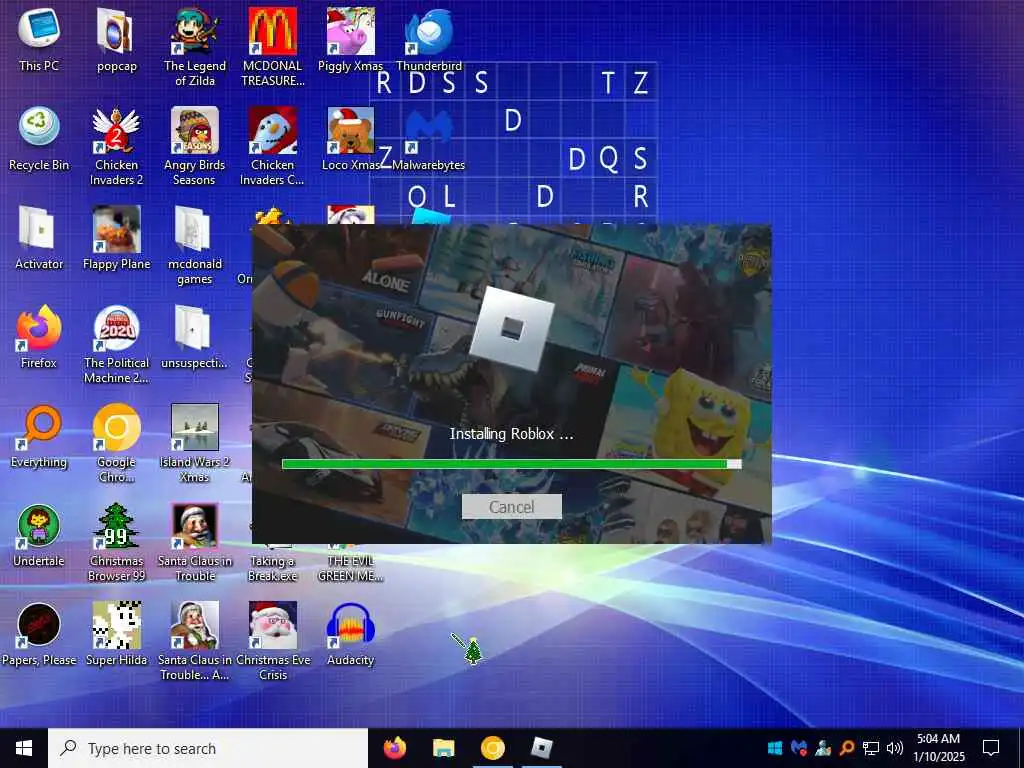Viewport: 1024px width, 768px height.
Task: Open File Explorer from taskbar
Action: click(x=443, y=748)
